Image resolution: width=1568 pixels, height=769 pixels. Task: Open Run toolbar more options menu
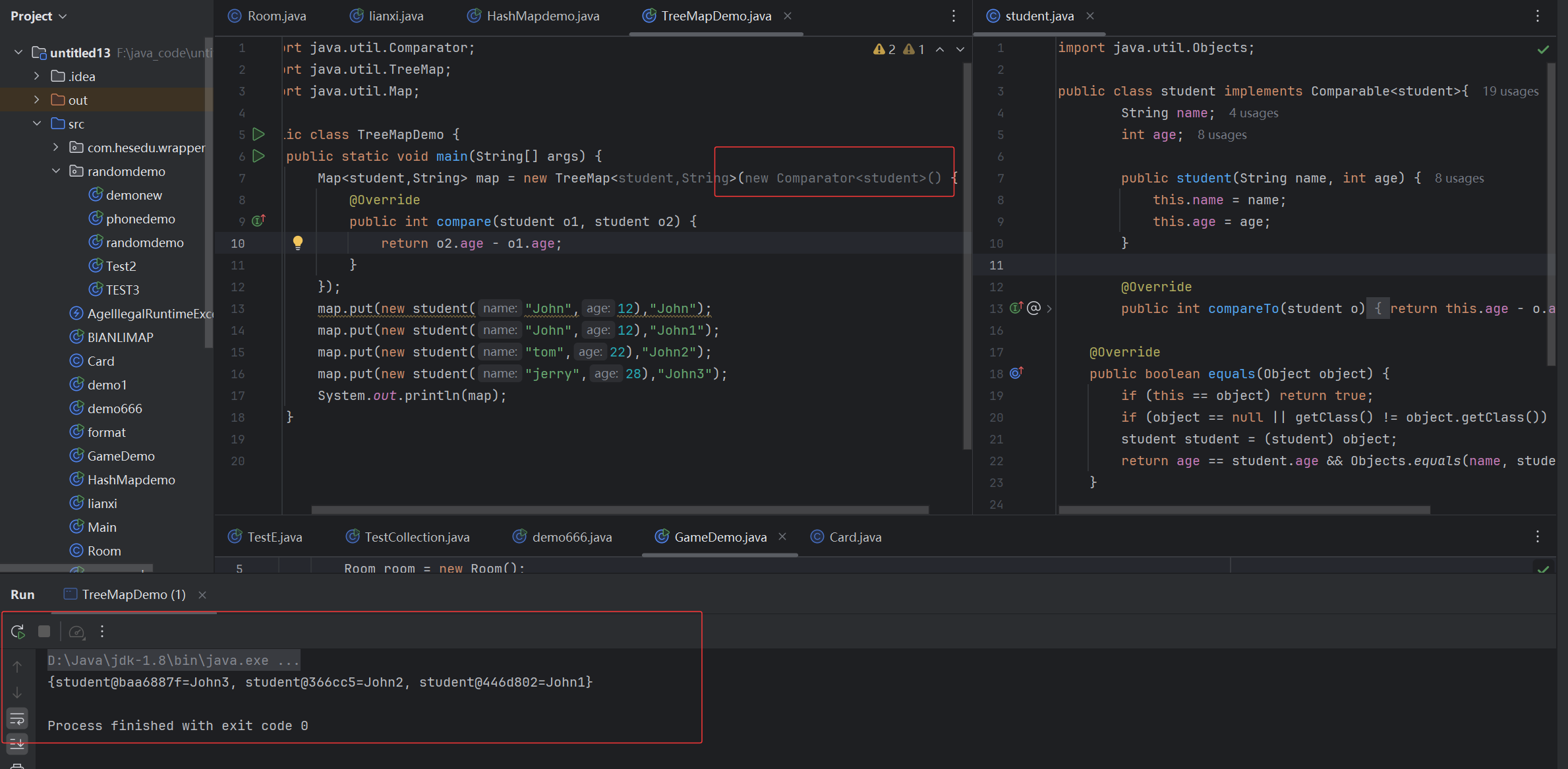click(x=102, y=631)
